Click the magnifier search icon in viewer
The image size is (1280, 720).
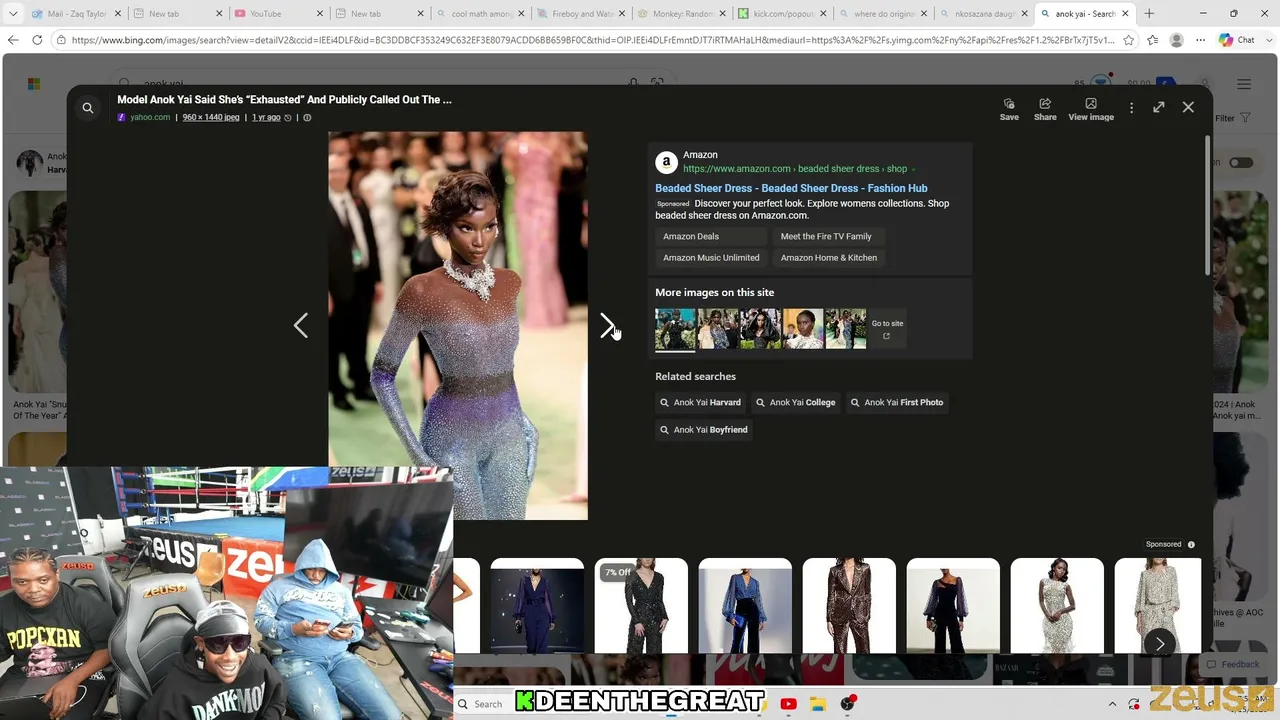[88, 108]
